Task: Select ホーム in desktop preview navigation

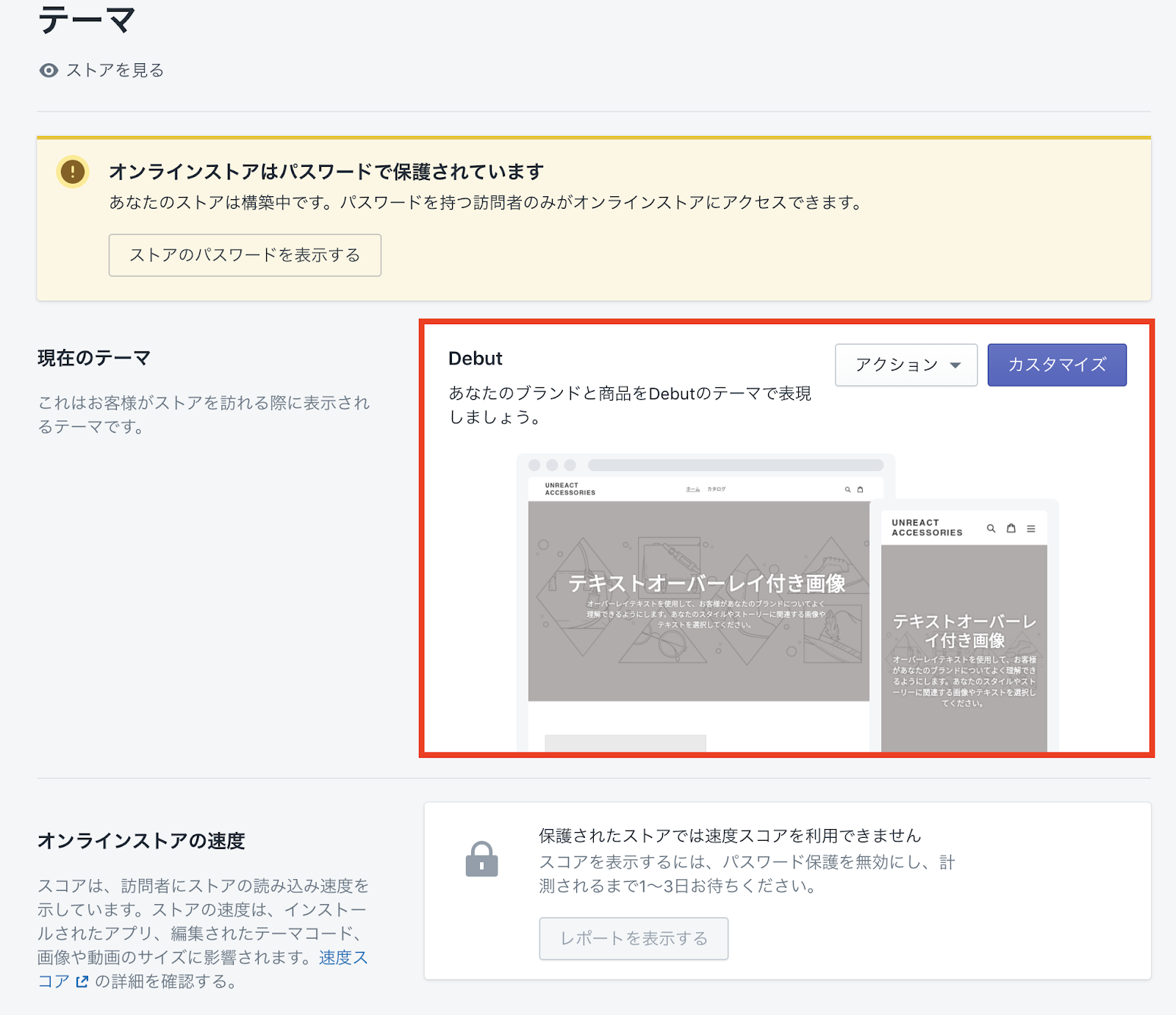Action: pyautogui.click(x=692, y=489)
